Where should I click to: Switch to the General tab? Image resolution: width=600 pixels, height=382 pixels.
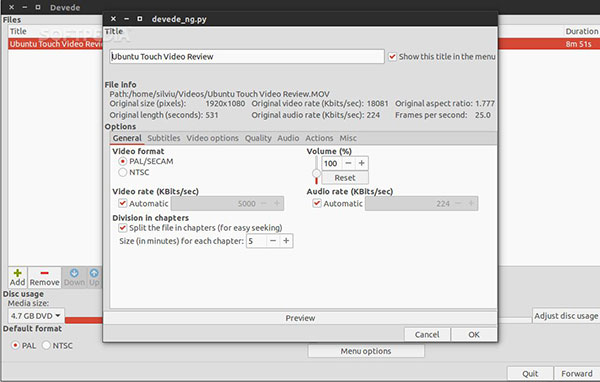point(127,138)
